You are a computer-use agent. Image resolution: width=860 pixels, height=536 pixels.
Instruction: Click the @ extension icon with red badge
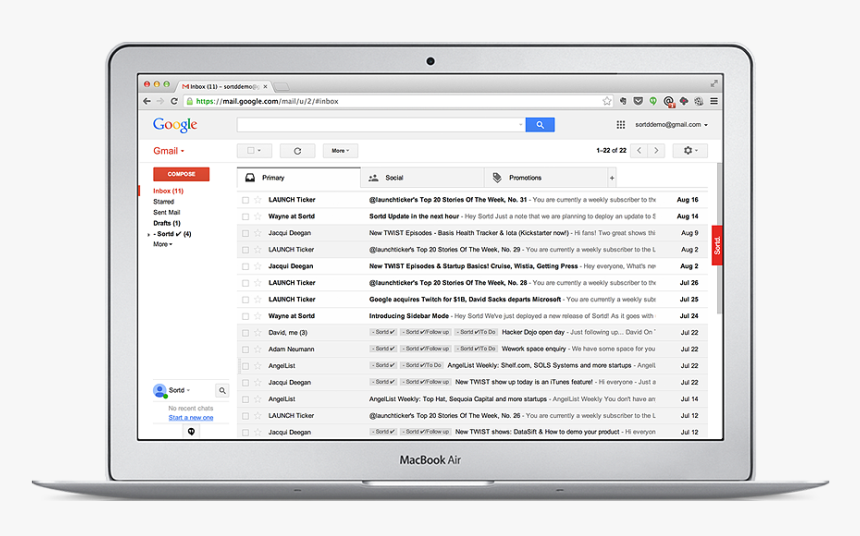(669, 101)
